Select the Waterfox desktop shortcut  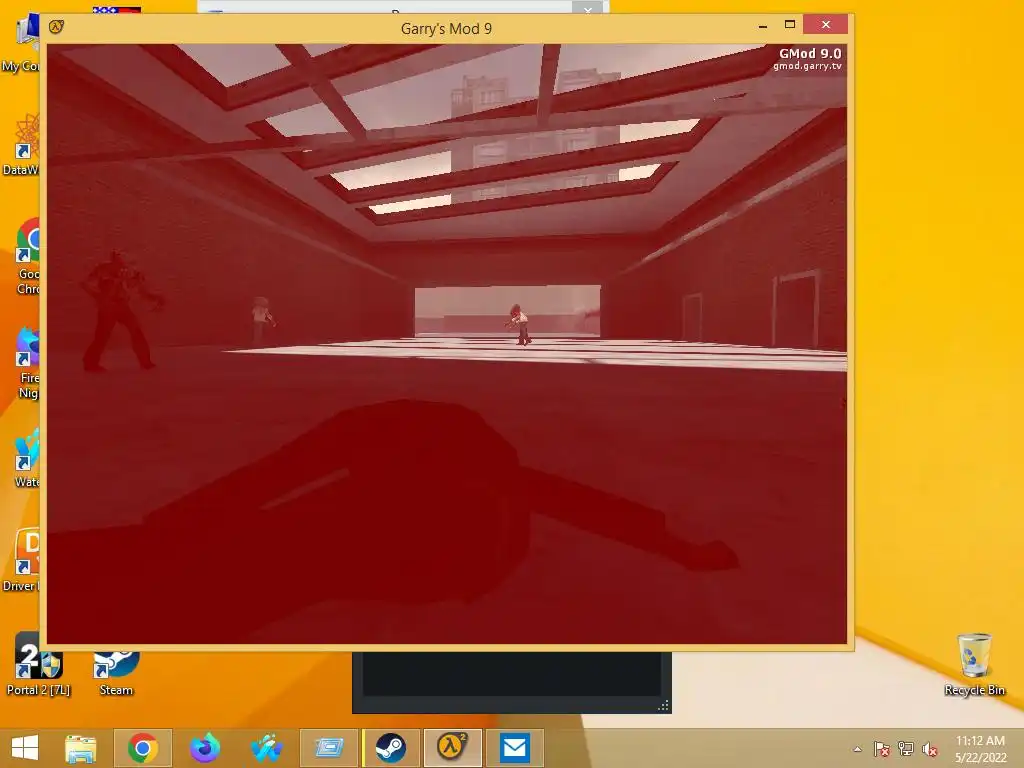[x=25, y=457]
